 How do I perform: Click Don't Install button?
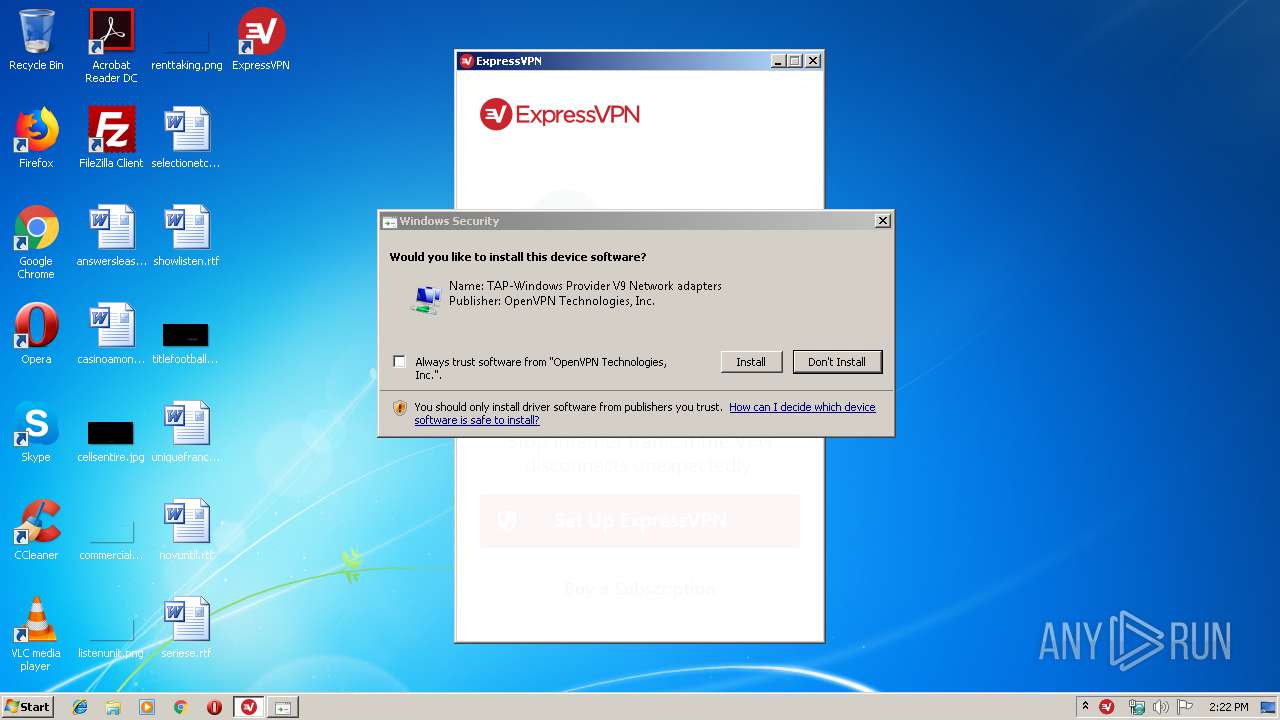pos(837,362)
